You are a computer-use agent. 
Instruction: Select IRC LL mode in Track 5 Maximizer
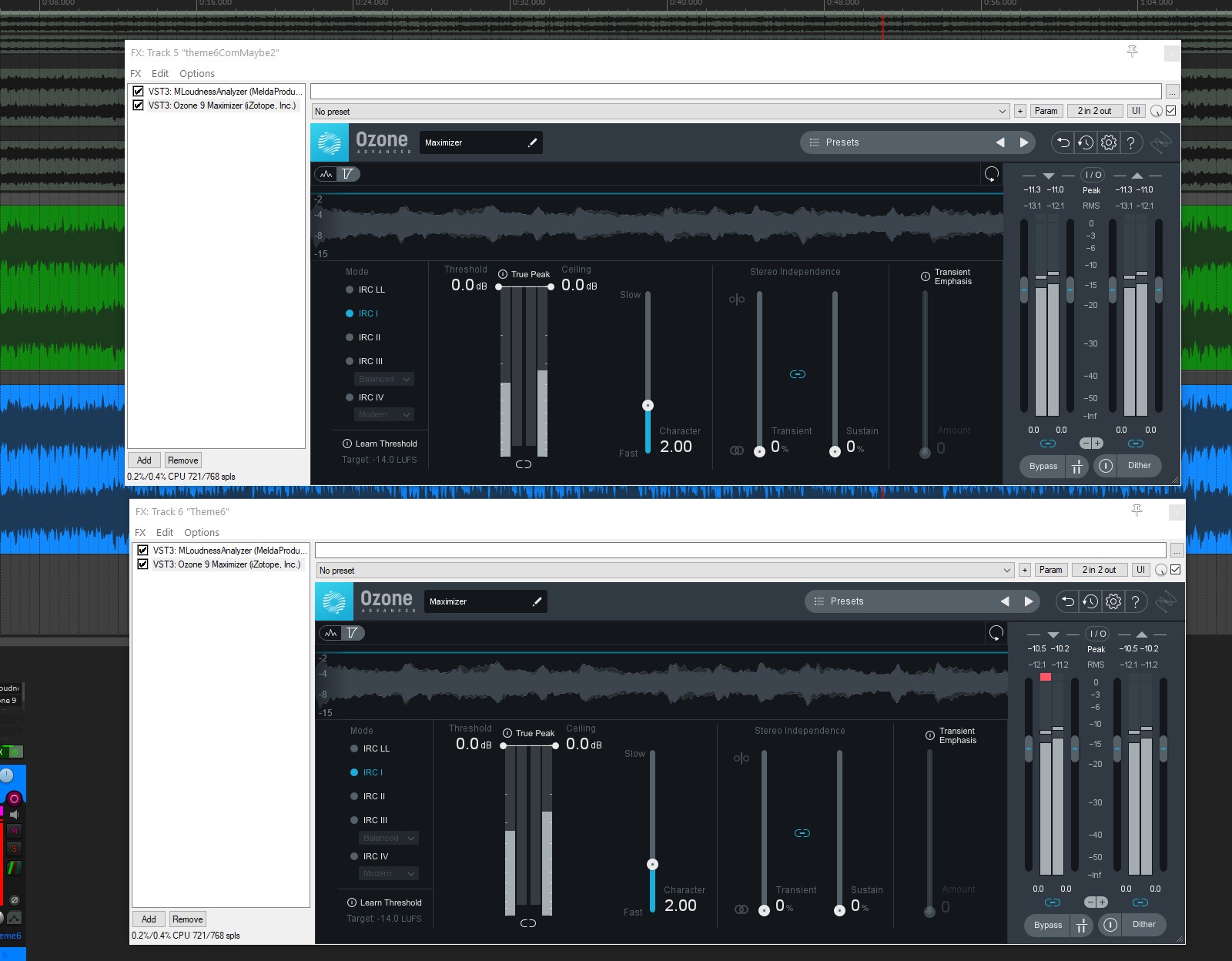coord(366,290)
